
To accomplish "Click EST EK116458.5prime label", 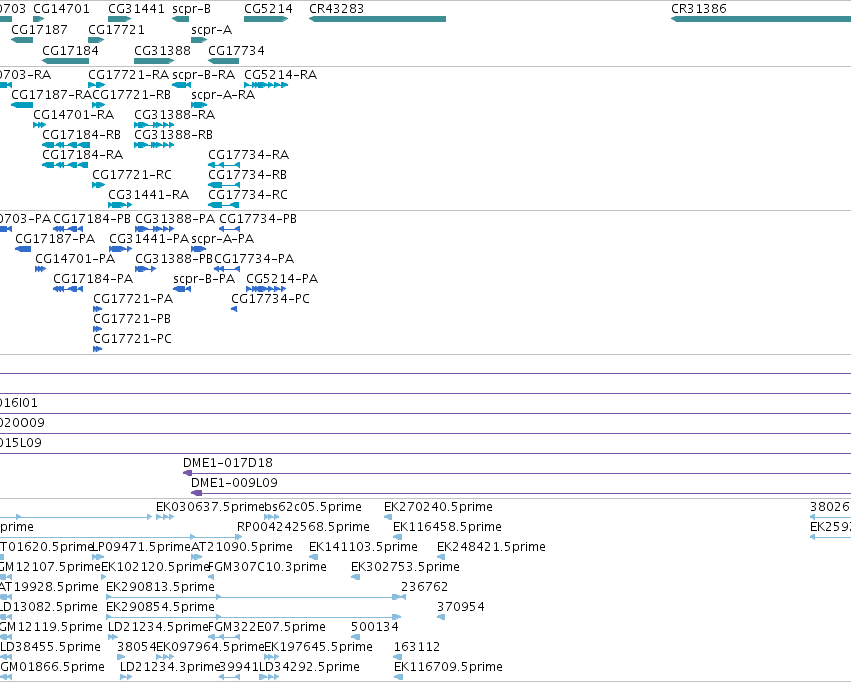I will click(x=447, y=527).
